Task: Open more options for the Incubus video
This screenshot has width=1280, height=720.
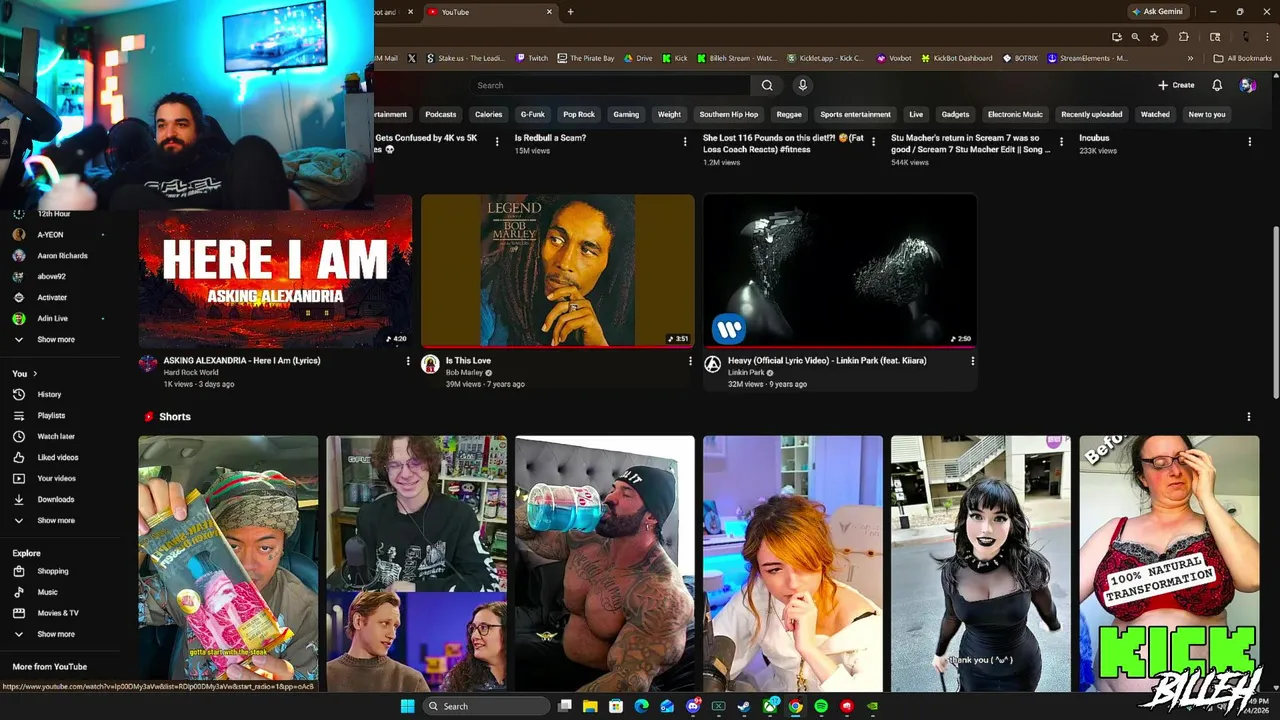Action: [1249, 142]
